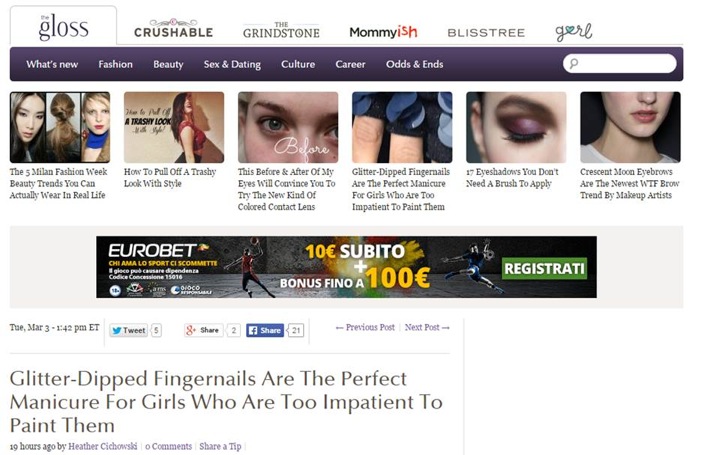The image size is (709, 455).
Task: Open the Fashion menu item
Action: pos(116,64)
